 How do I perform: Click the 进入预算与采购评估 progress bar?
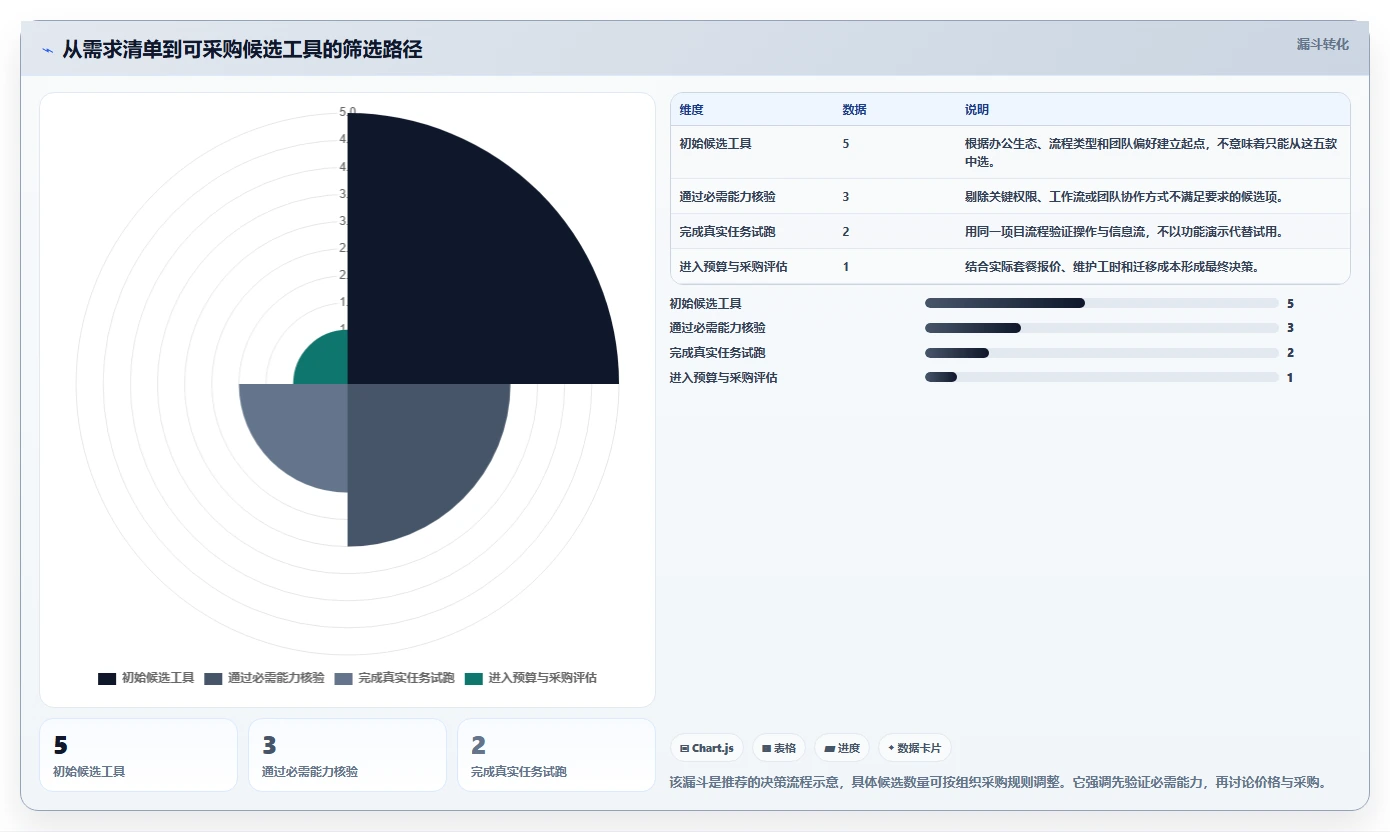[x=1102, y=377]
